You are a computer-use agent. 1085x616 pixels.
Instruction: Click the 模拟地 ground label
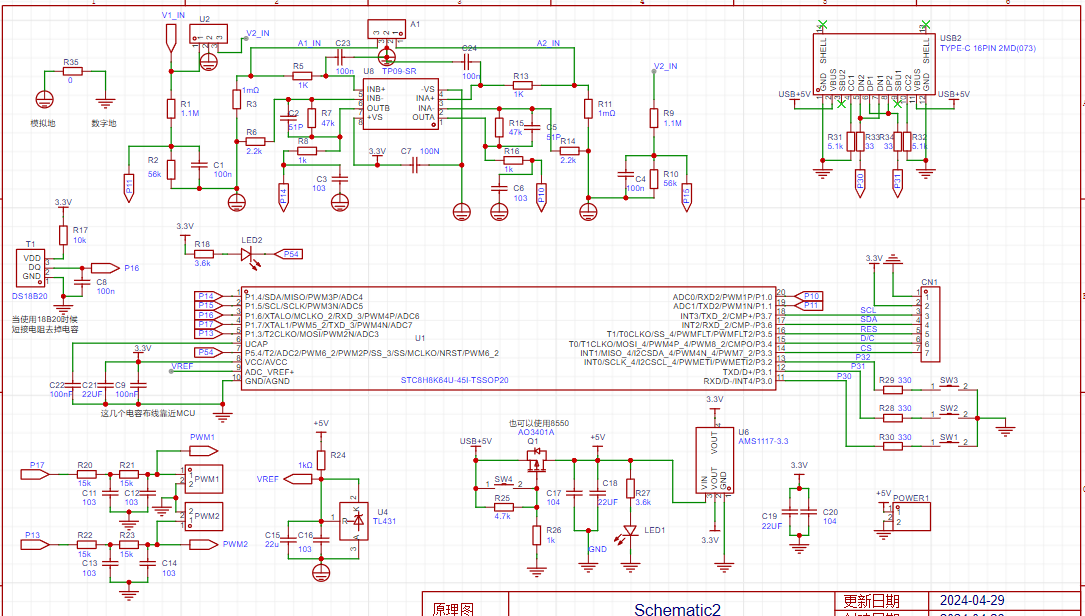click(42, 123)
